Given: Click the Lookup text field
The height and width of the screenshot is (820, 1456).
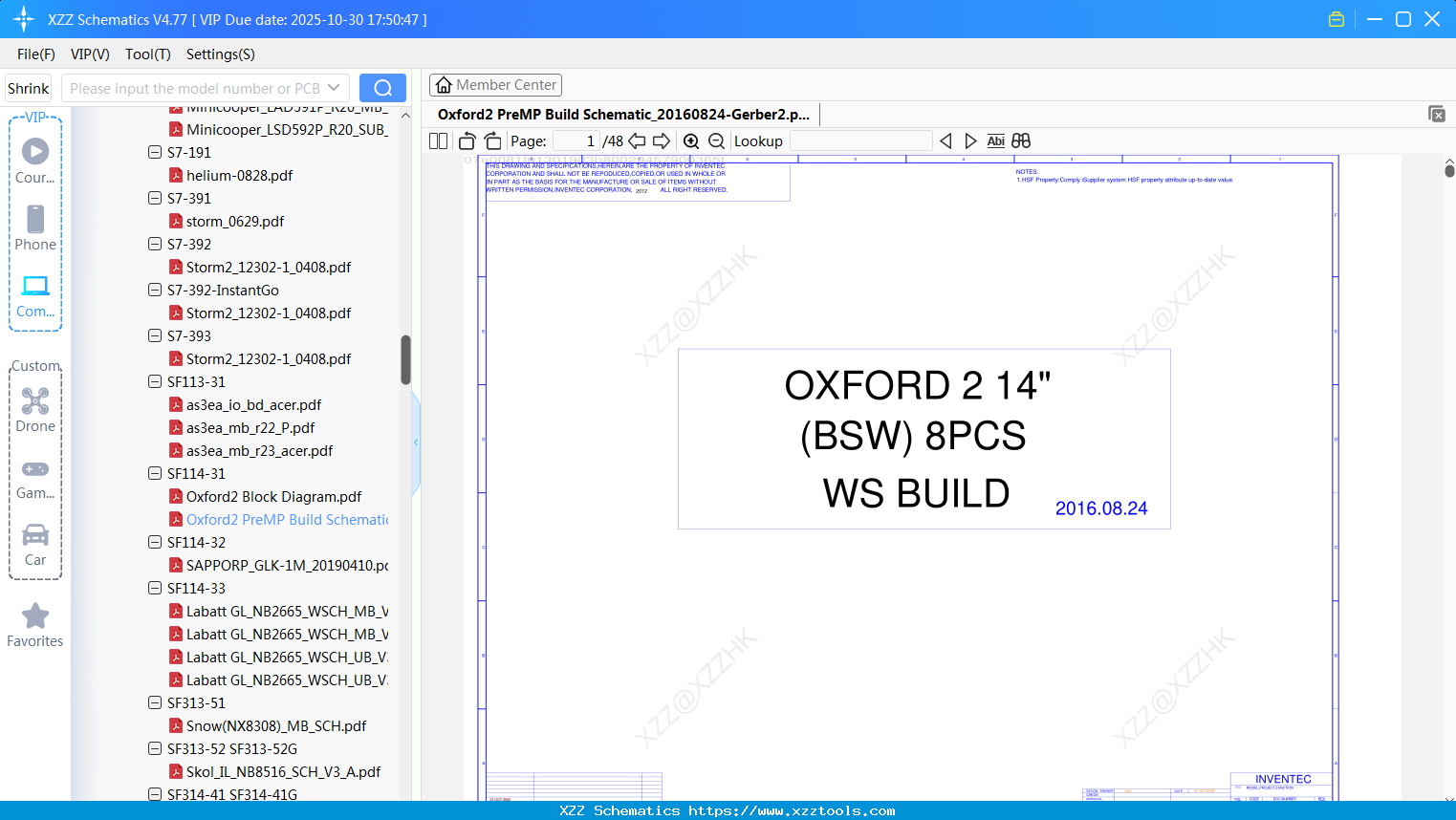Looking at the screenshot, I should [861, 141].
